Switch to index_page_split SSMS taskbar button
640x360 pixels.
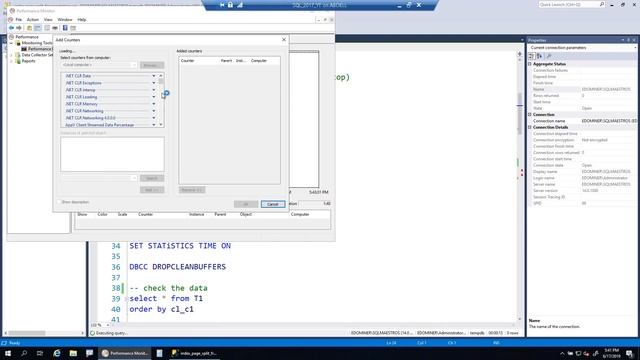(194, 353)
